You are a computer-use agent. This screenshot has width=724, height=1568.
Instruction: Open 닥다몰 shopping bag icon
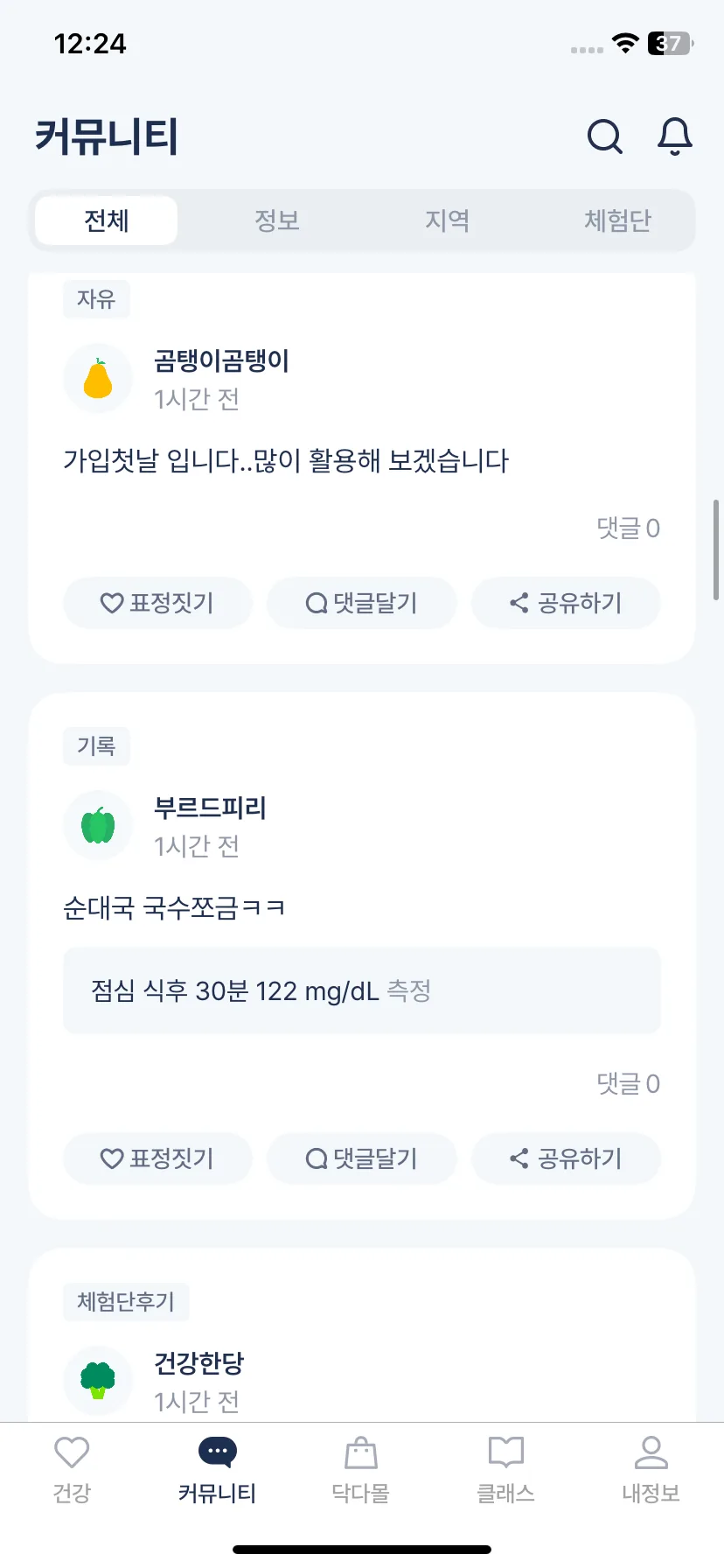click(x=361, y=1470)
